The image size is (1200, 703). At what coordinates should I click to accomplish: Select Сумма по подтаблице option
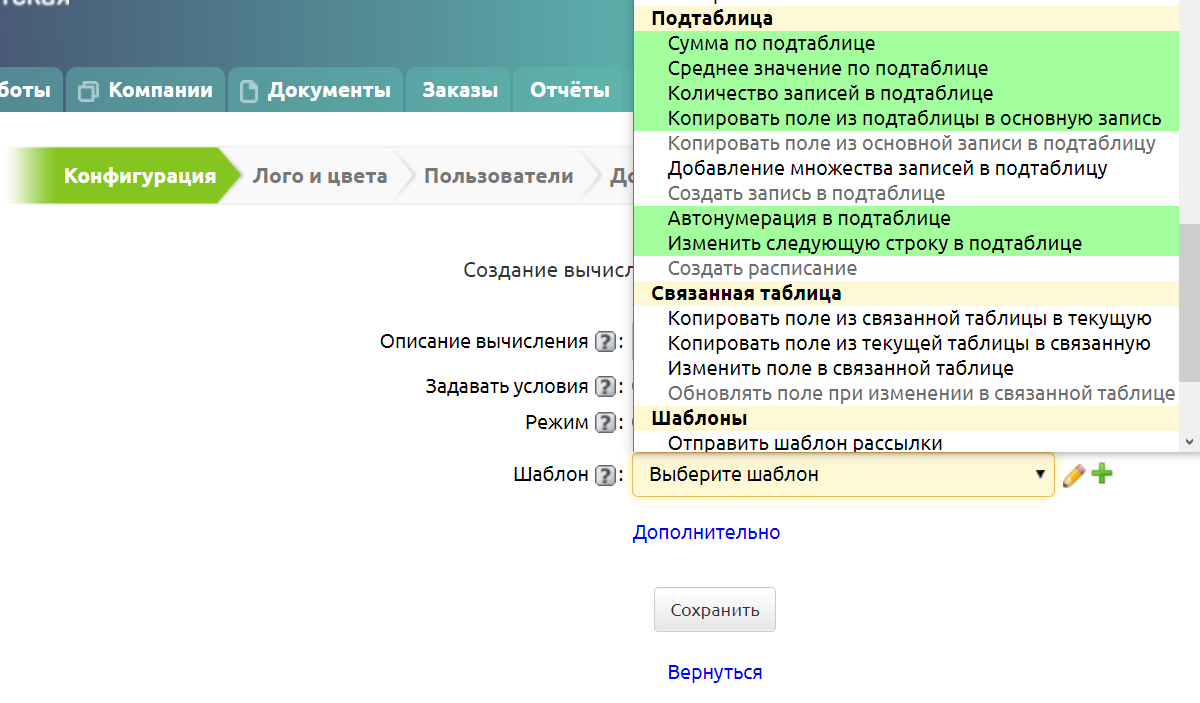771,44
